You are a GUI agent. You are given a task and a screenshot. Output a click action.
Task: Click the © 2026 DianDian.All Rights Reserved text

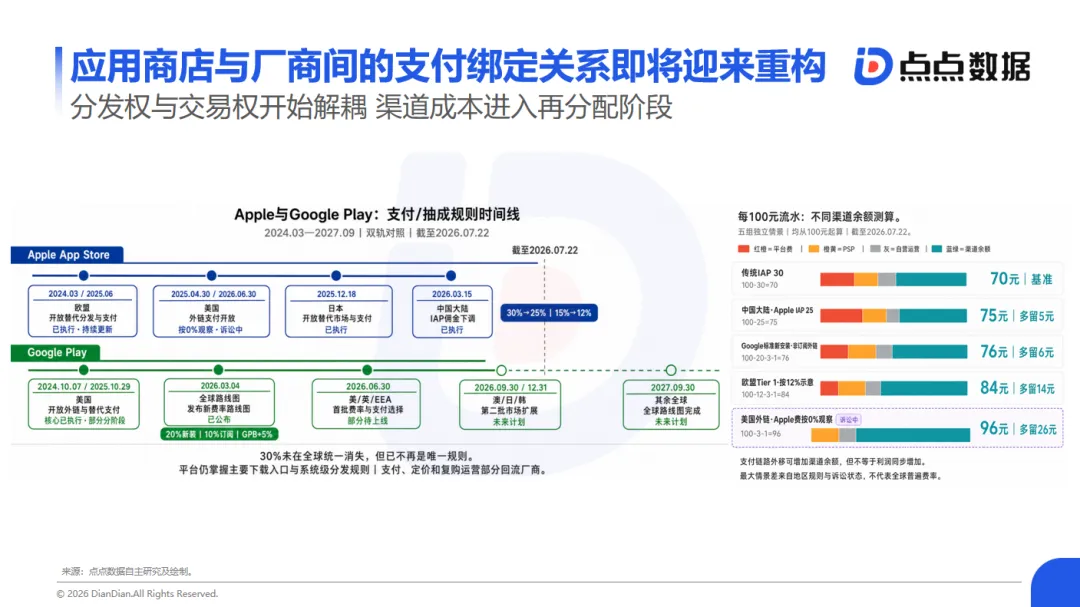click(x=137, y=594)
